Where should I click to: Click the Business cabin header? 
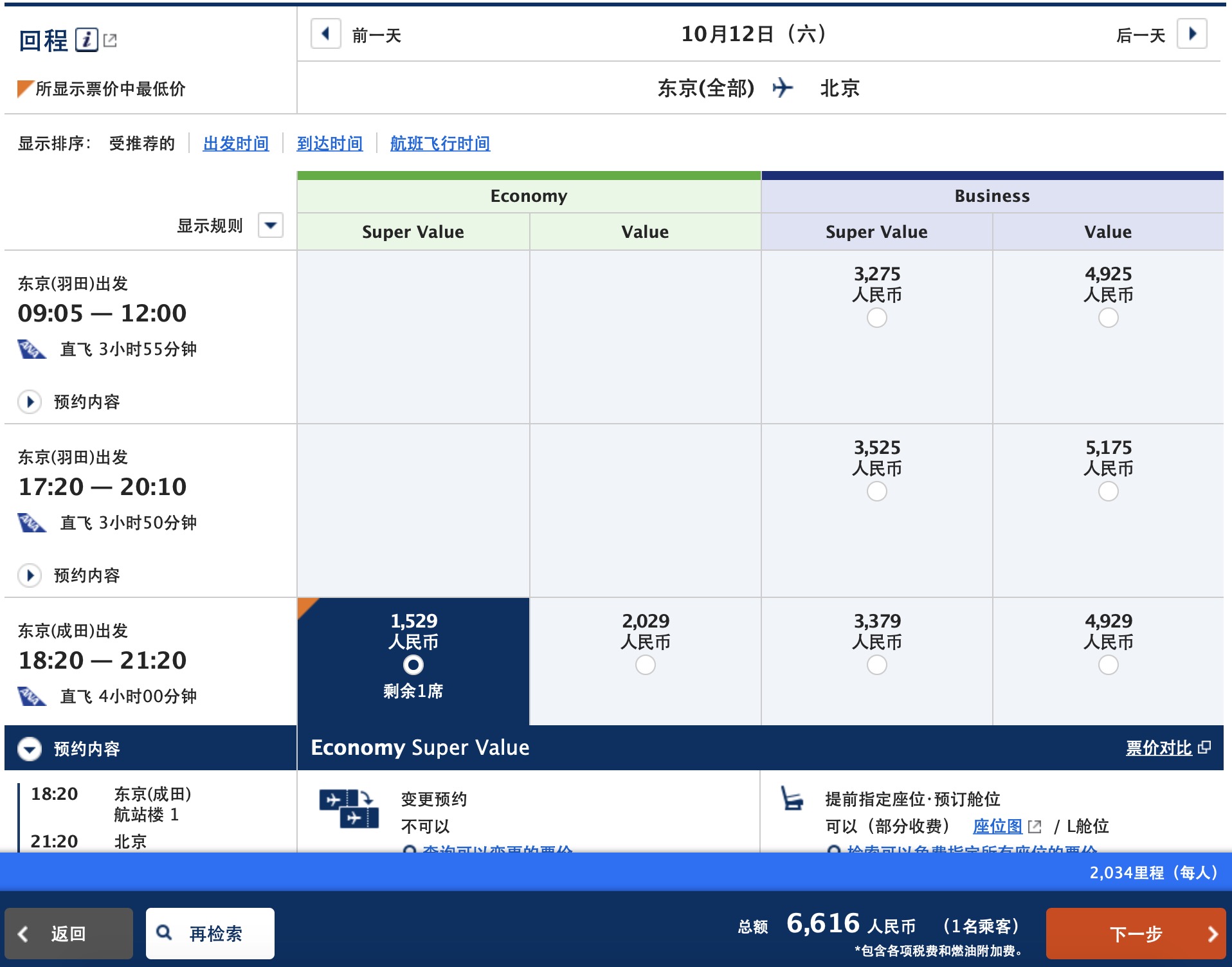coord(992,195)
